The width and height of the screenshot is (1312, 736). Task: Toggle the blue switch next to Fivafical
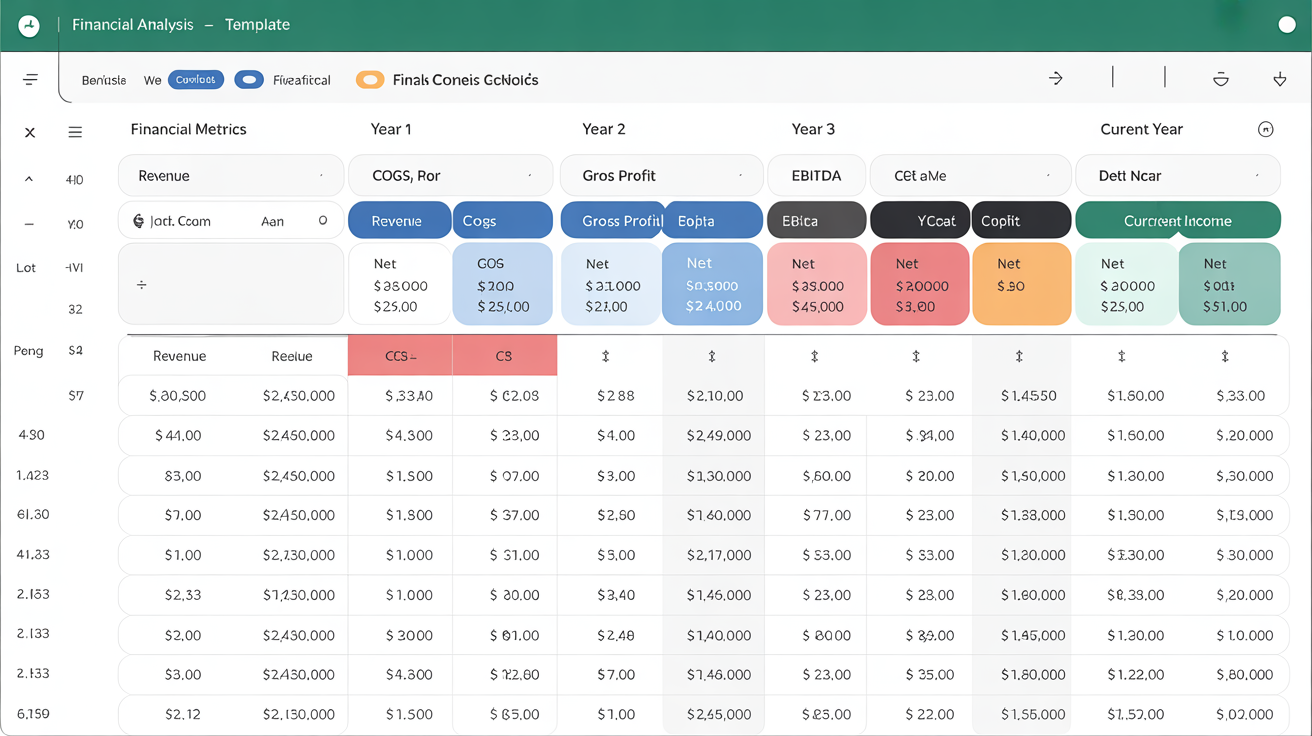pyautogui.click(x=249, y=79)
